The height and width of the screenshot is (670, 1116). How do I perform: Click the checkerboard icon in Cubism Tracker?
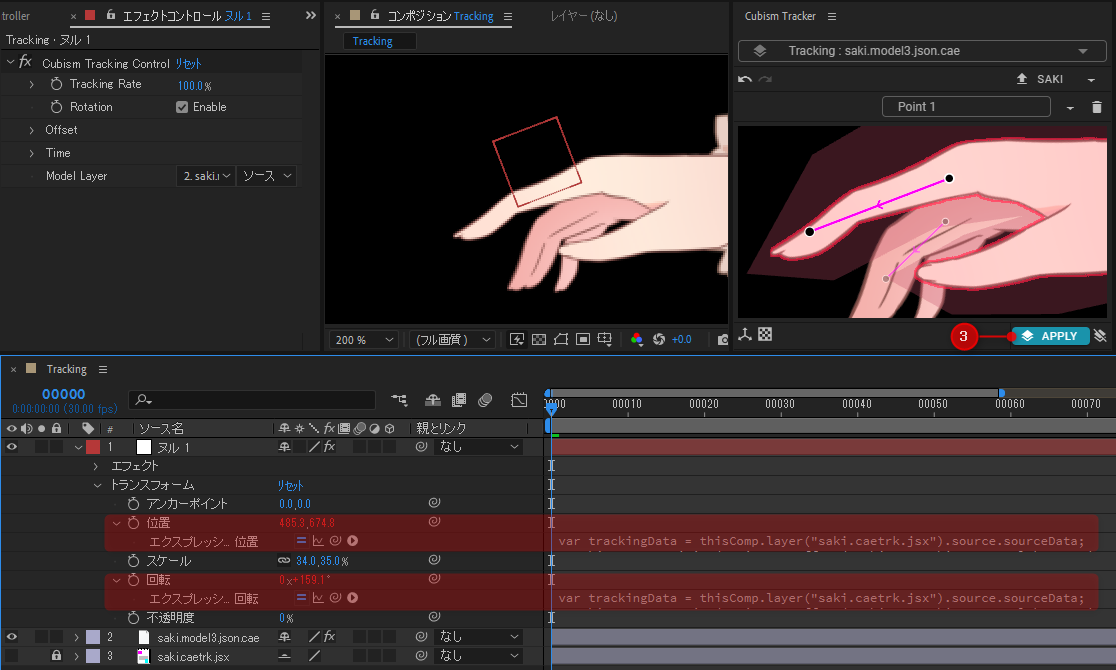765,335
